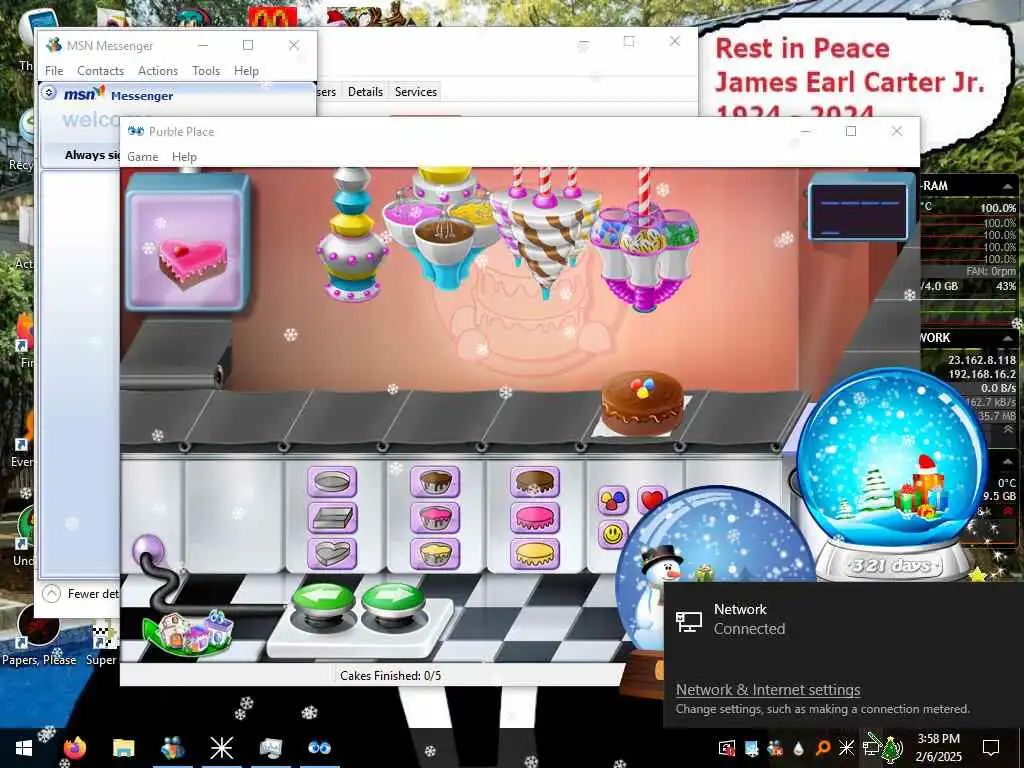Switch to the Services tab in Task Manager
The width and height of the screenshot is (1024, 768).
pyautogui.click(x=415, y=91)
